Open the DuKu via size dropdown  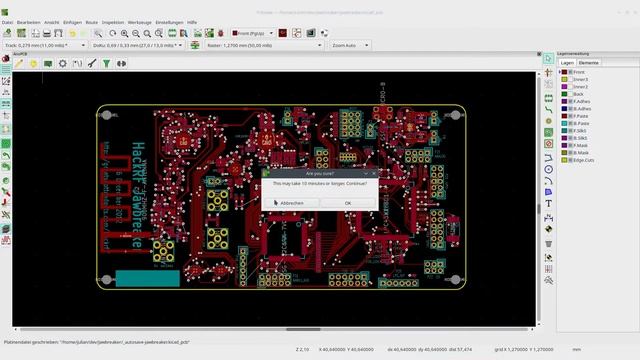(138, 45)
